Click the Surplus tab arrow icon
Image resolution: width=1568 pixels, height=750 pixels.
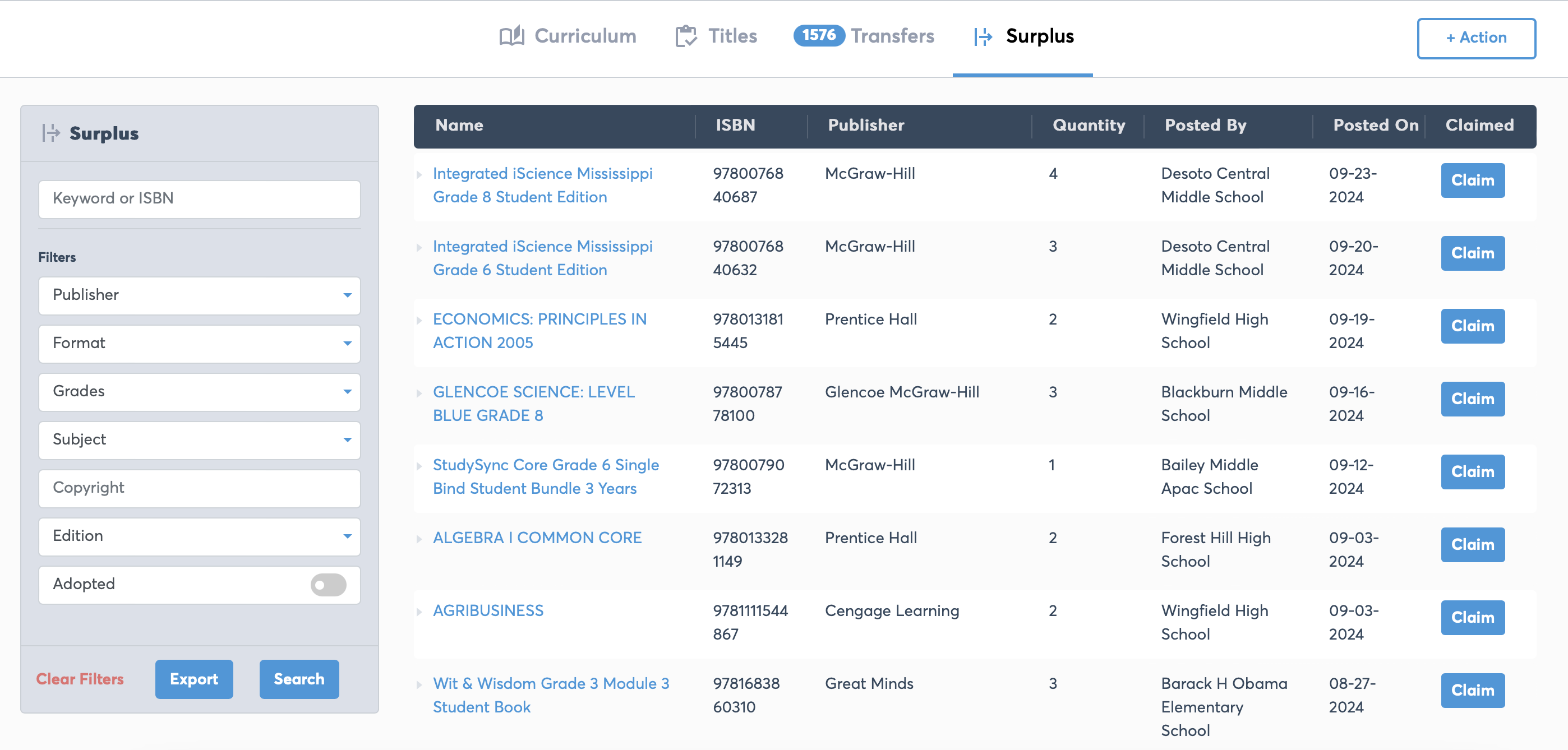point(983,36)
